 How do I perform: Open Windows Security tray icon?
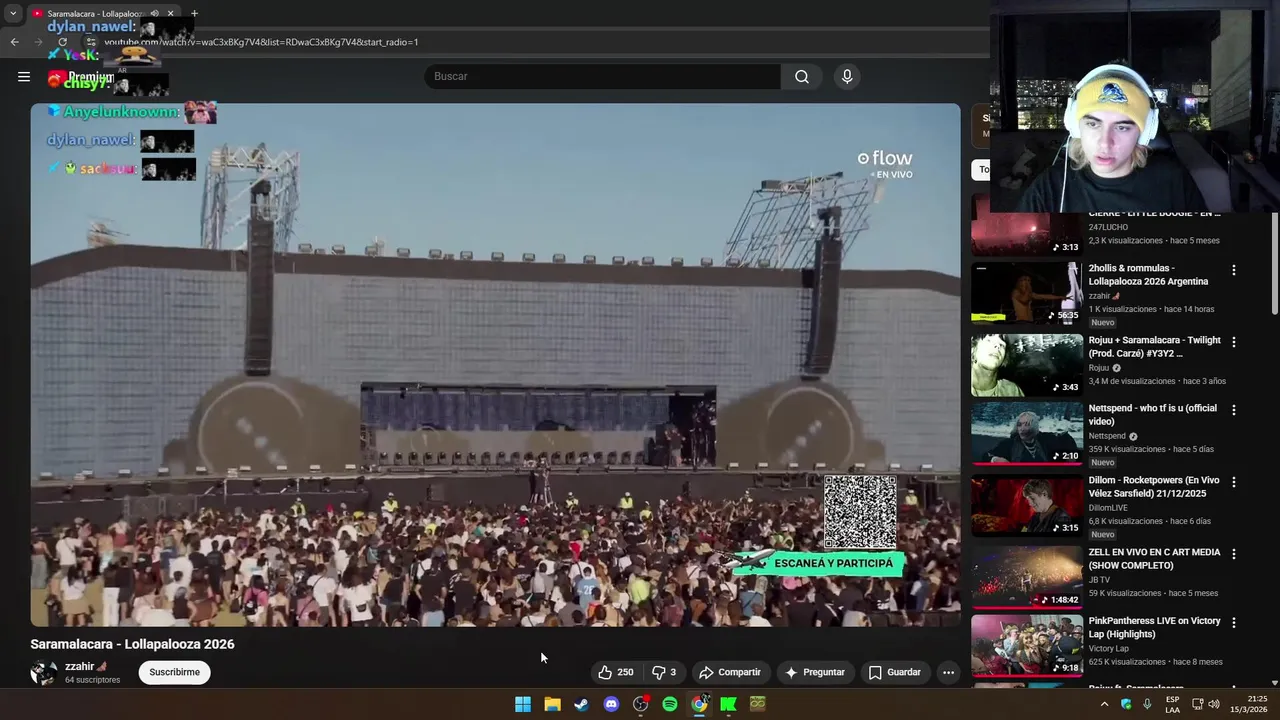coord(1126,704)
